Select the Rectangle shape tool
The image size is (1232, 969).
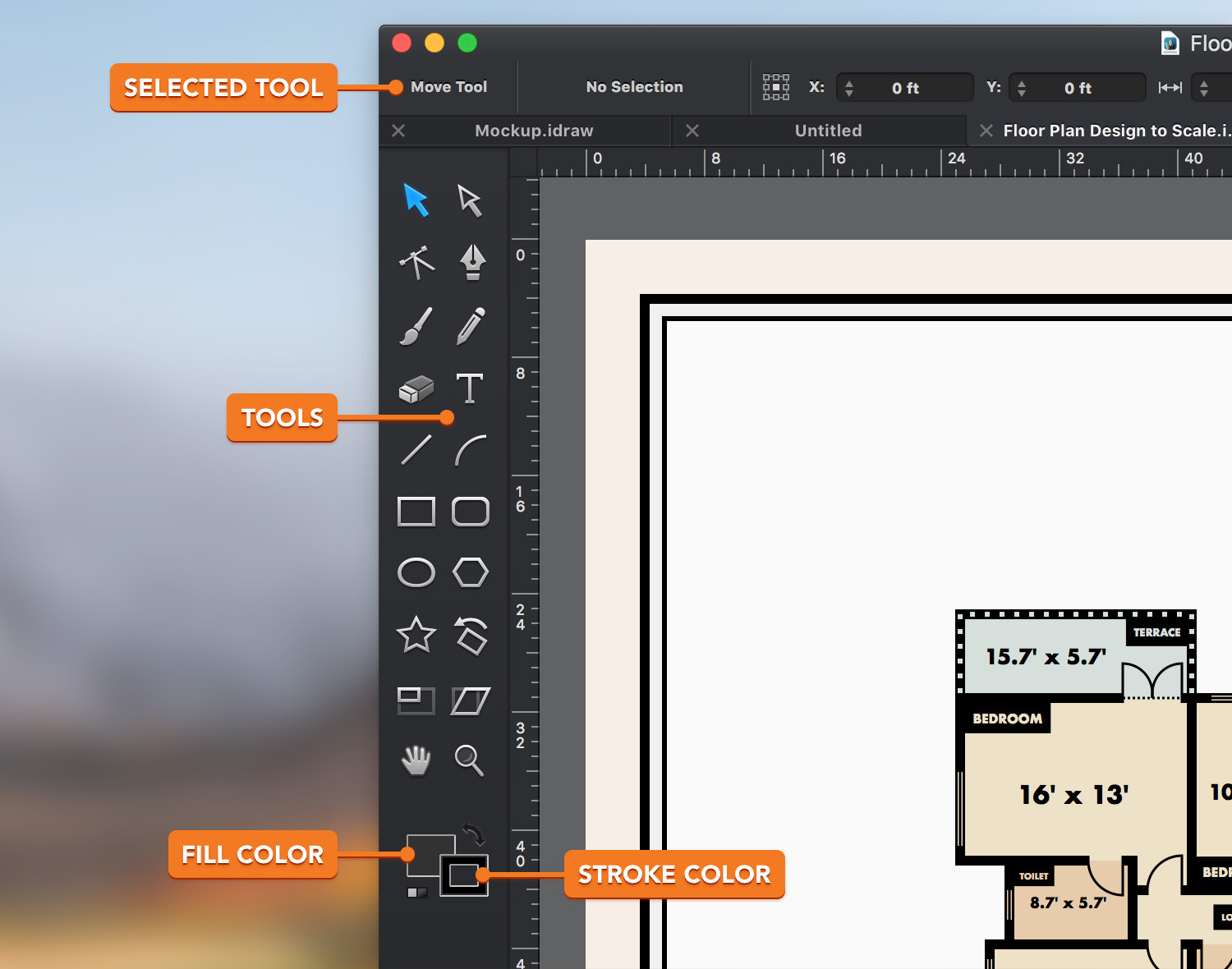pos(416,511)
